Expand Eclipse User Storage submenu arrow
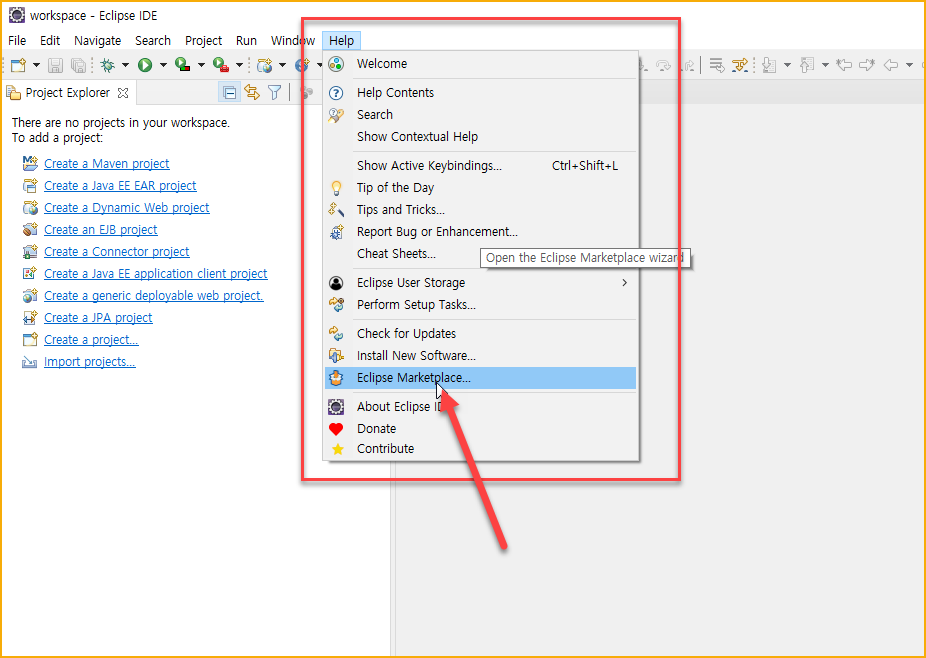This screenshot has height=658, width=926. (x=624, y=282)
